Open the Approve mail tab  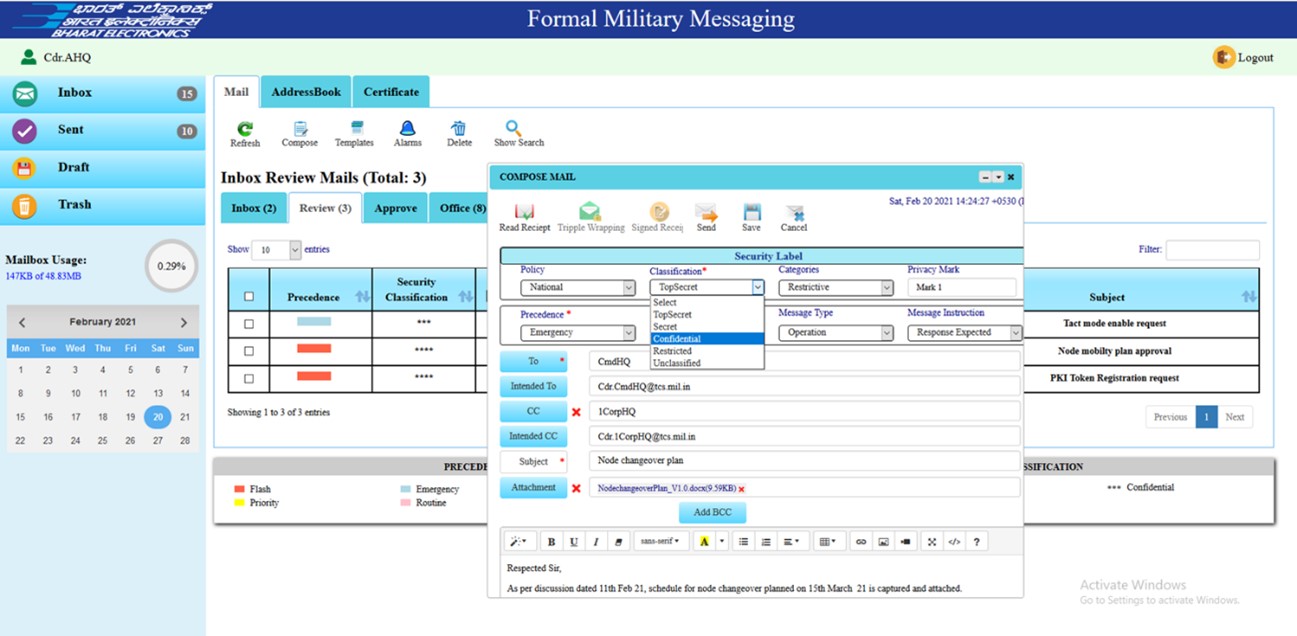[x=395, y=208]
